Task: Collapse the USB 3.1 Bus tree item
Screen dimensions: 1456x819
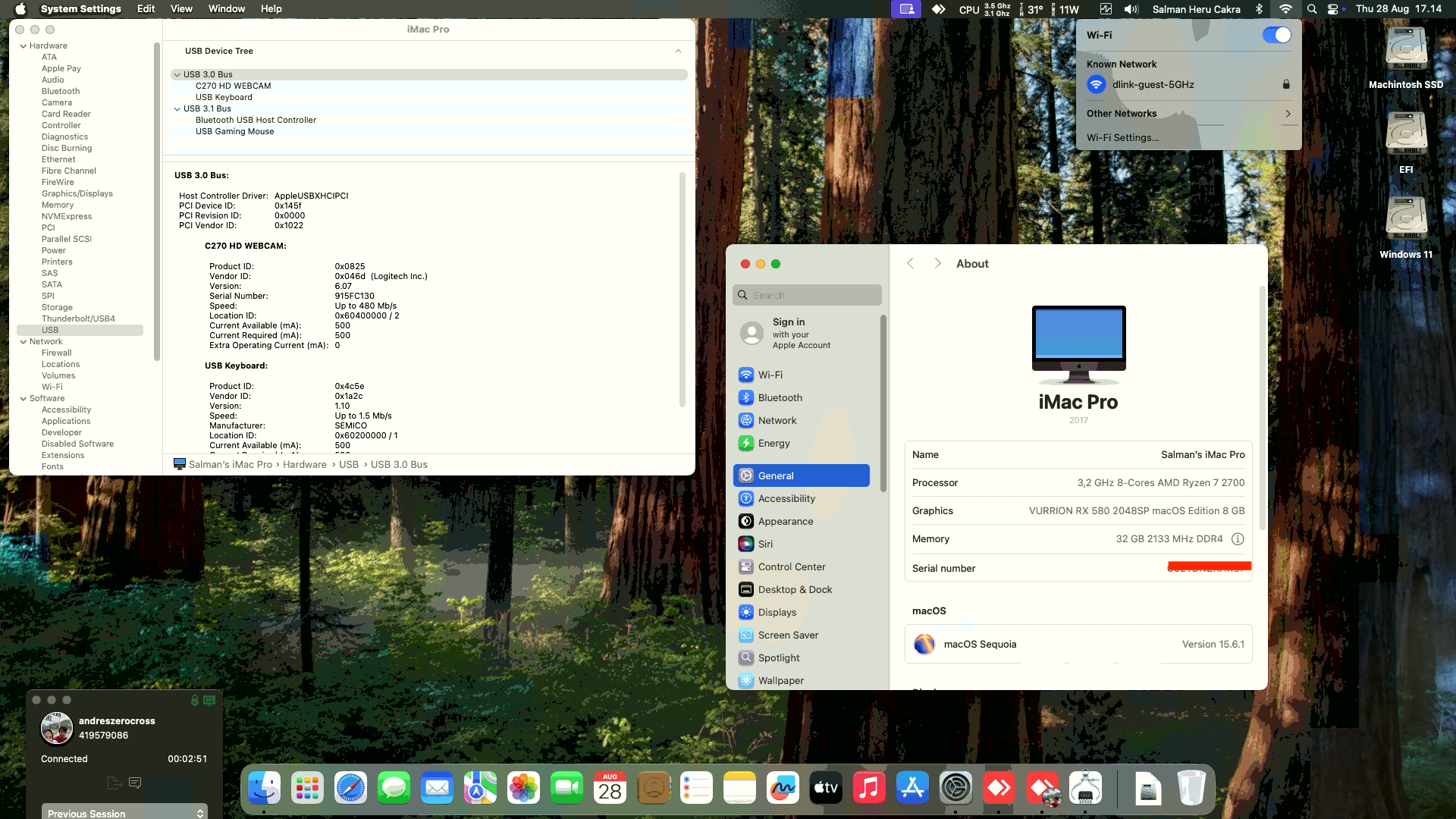Action: [177, 108]
